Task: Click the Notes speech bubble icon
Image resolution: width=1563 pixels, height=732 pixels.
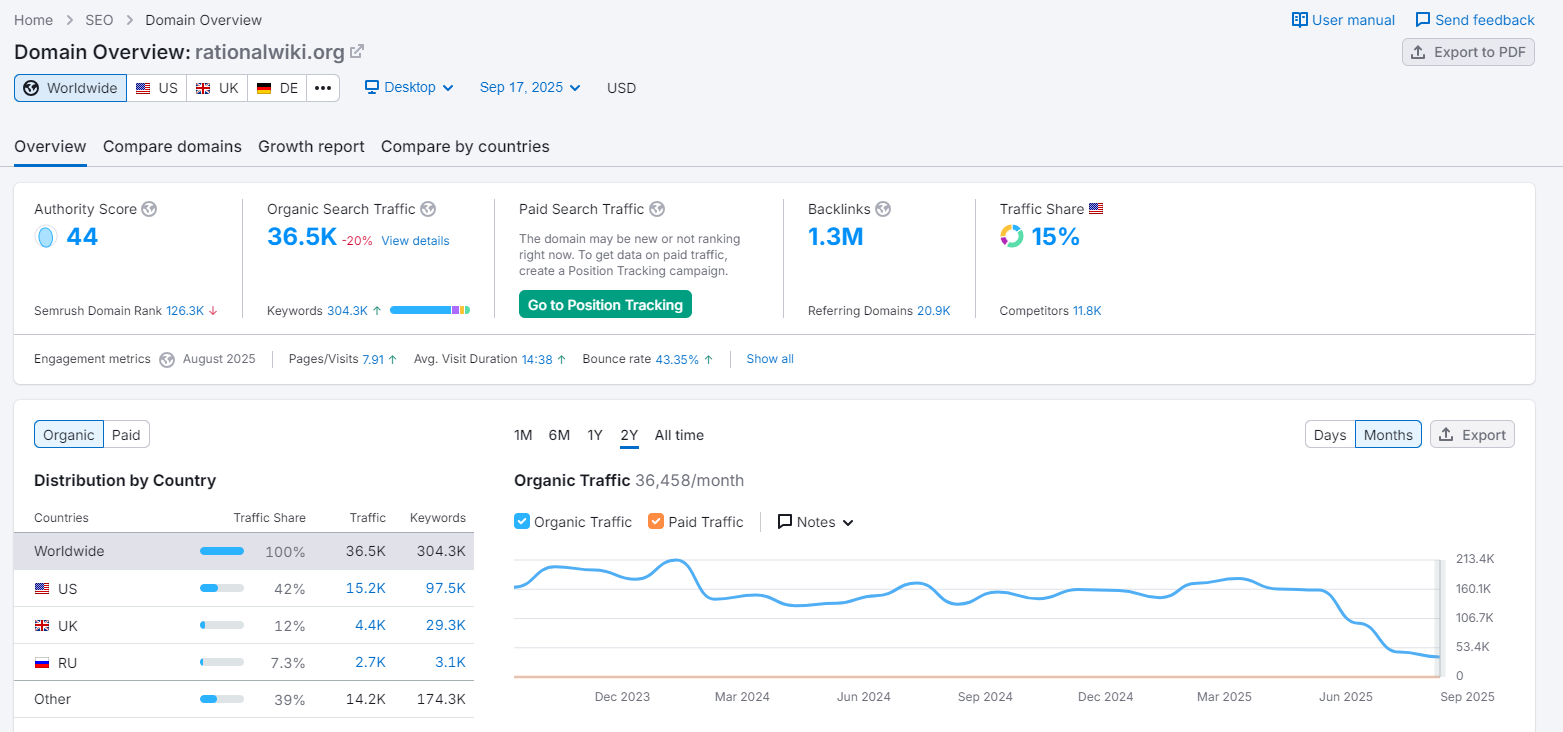Action: click(785, 522)
